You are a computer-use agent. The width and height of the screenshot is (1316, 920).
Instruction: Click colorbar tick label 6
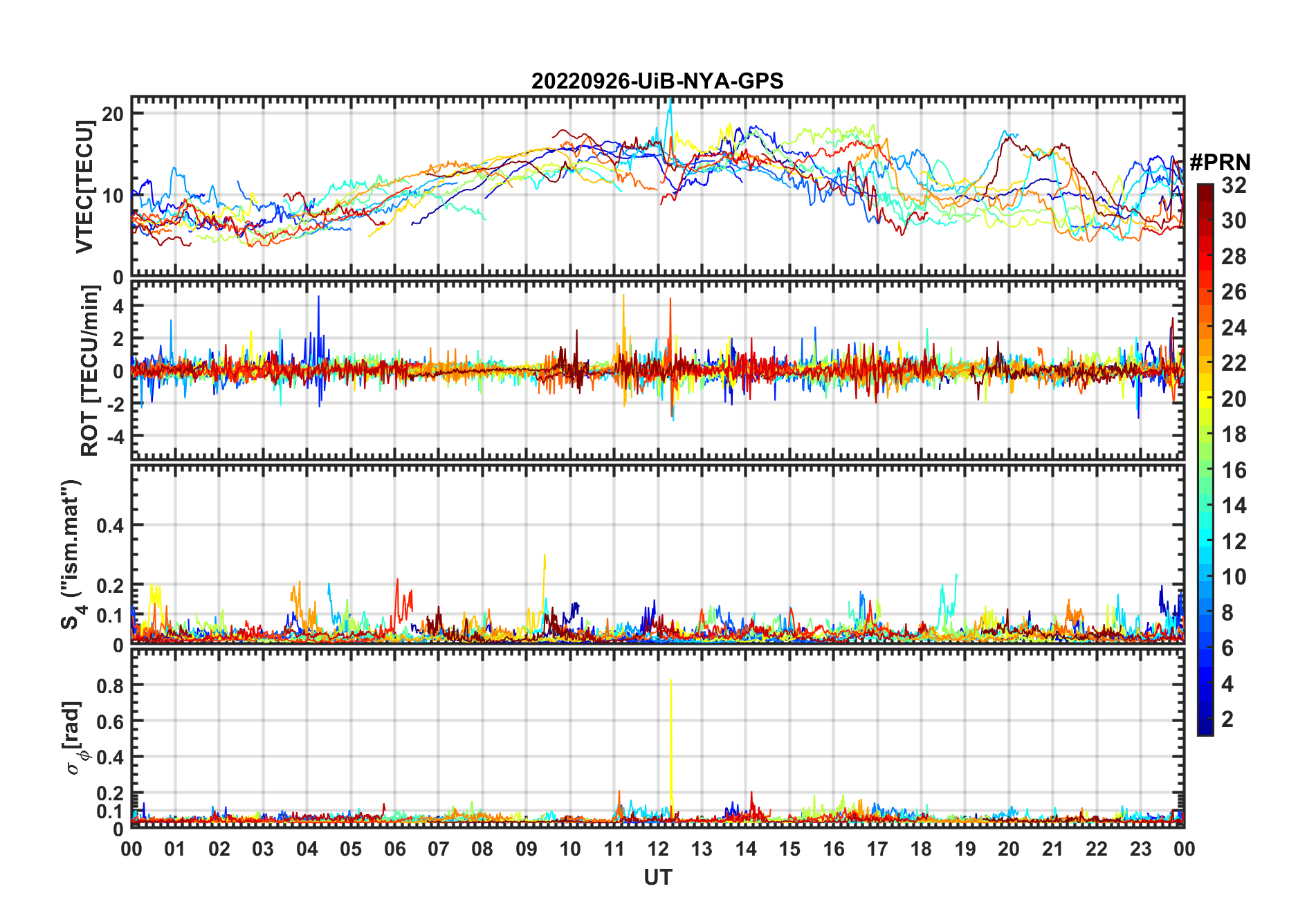[1227, 648]
